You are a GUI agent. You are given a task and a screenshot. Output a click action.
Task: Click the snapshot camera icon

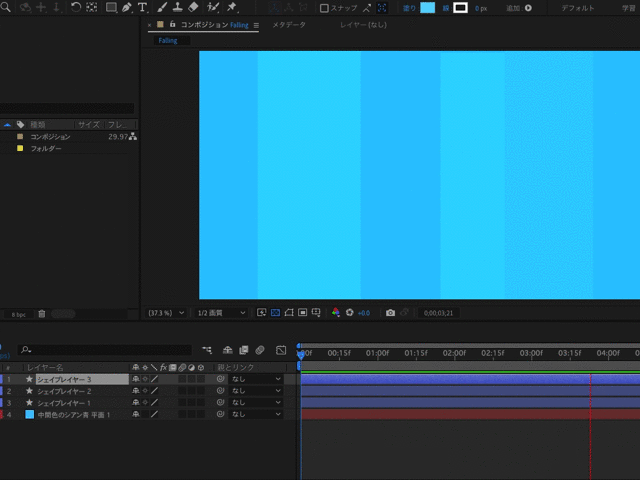pos(390,313)
